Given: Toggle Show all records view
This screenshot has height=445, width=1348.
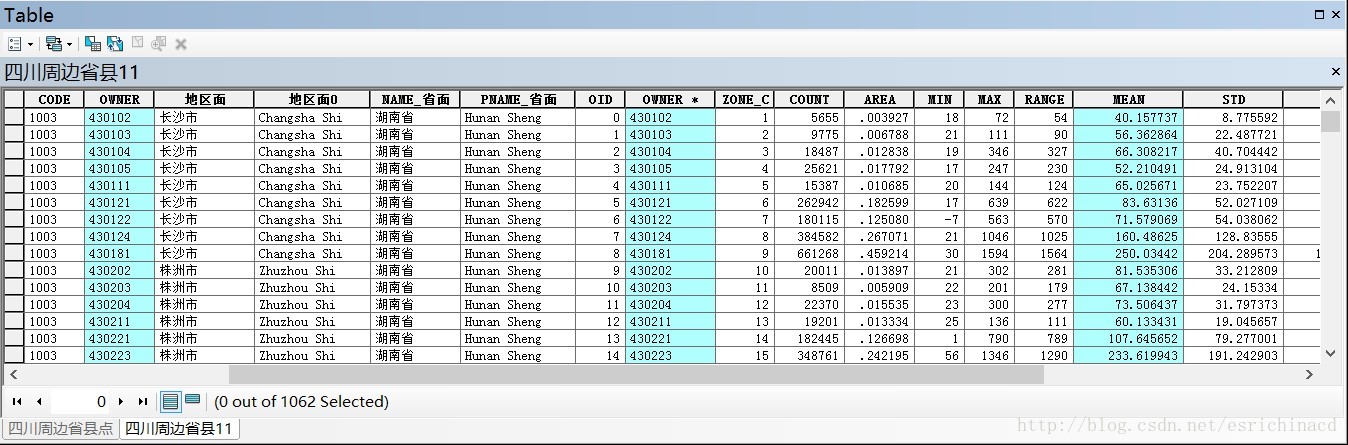Looking at the screenshot, I should pos(171,402).
